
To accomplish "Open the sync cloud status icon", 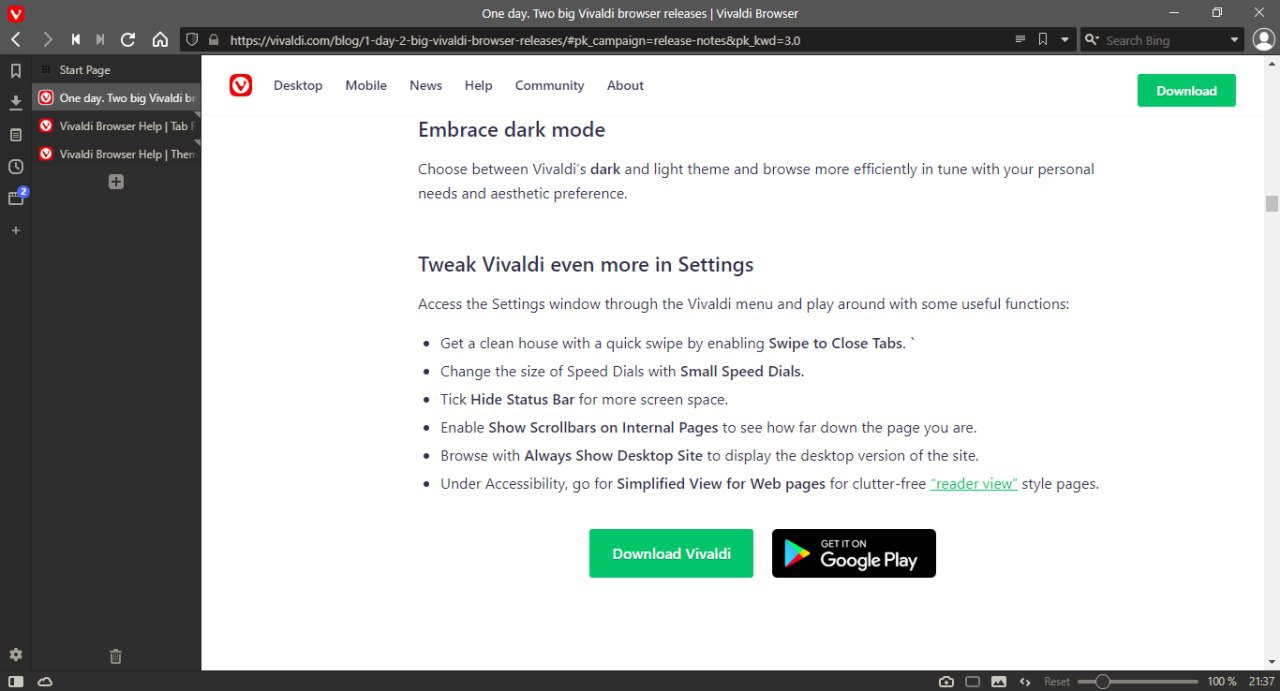I will pos(45,681).
